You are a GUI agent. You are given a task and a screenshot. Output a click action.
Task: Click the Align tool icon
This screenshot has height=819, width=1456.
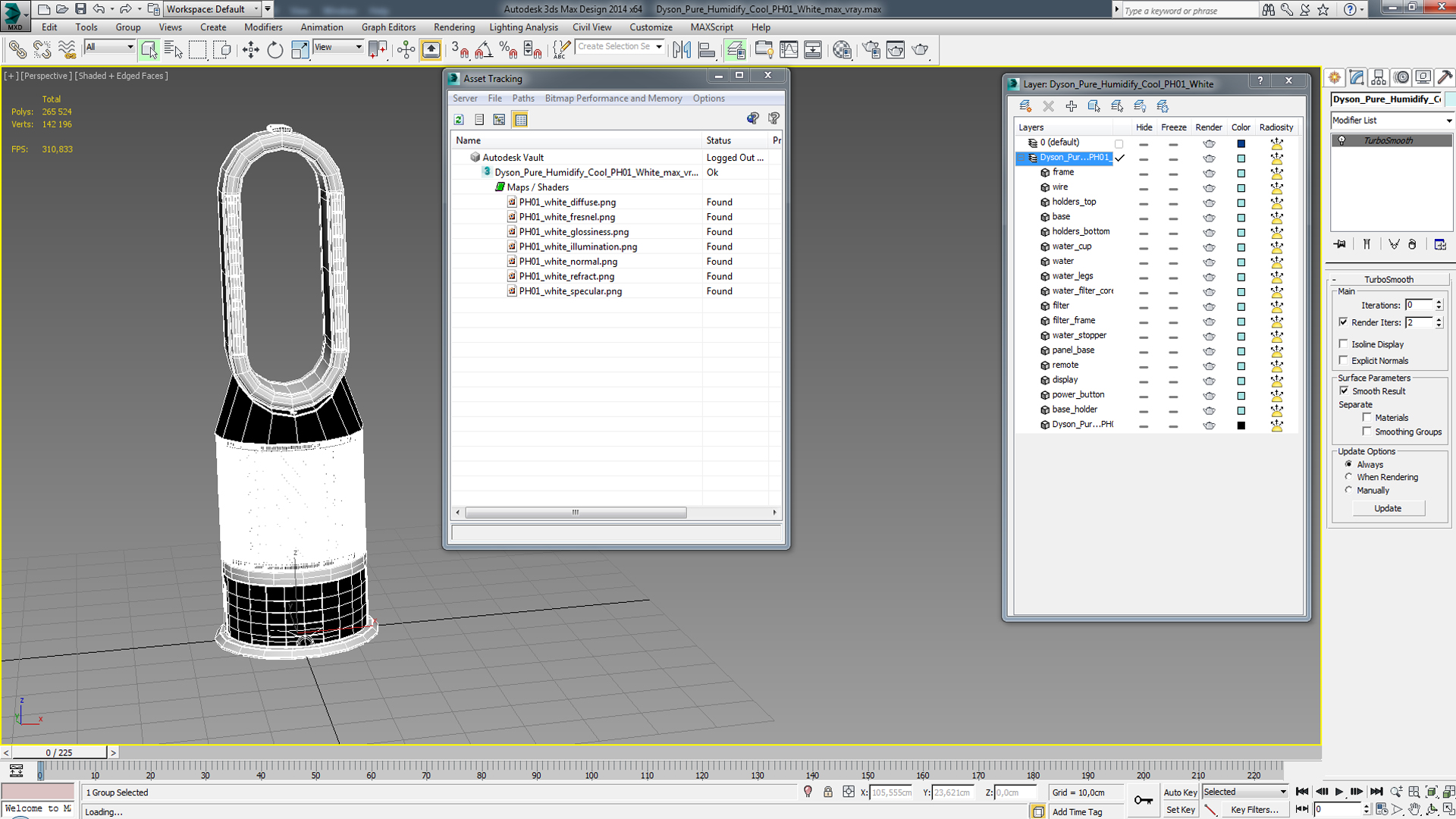point(707,50)
